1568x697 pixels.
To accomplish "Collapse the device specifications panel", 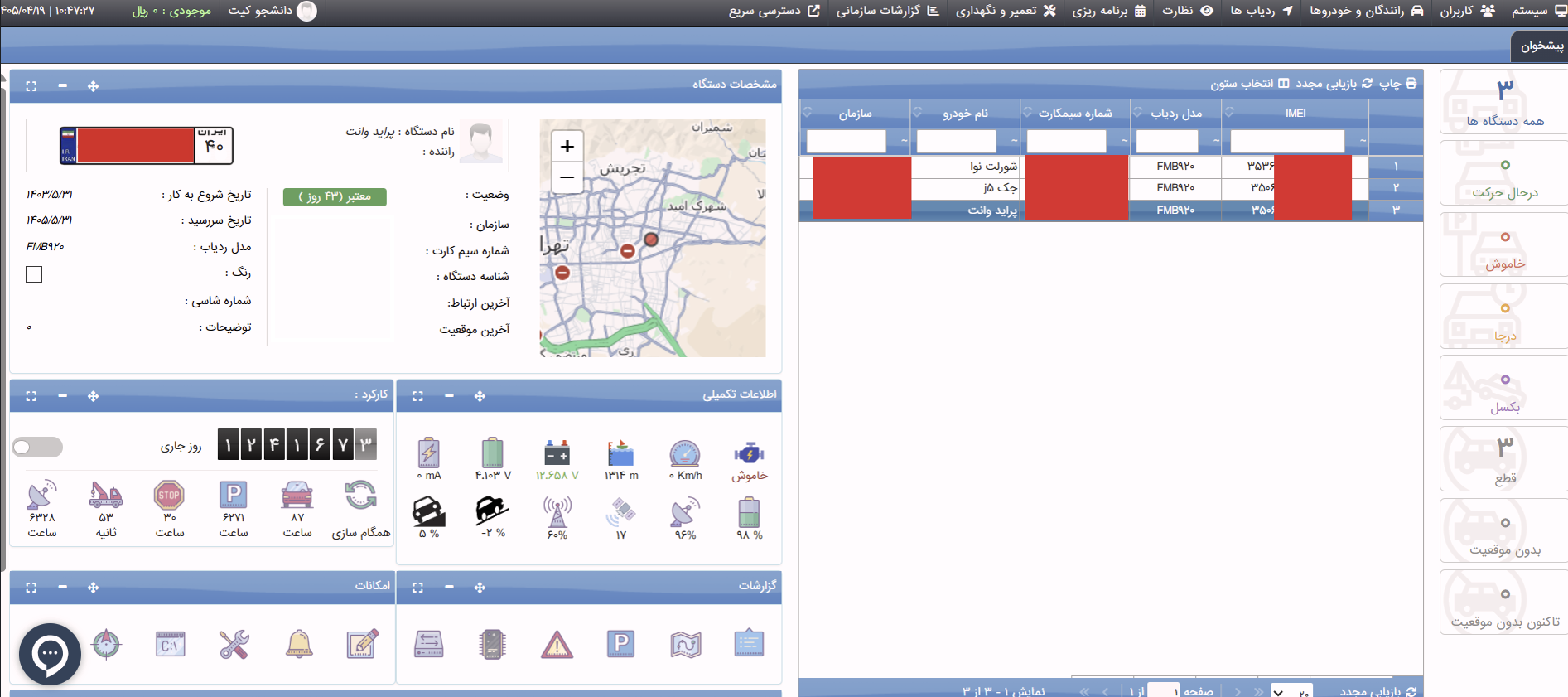I will click(63, 85).
